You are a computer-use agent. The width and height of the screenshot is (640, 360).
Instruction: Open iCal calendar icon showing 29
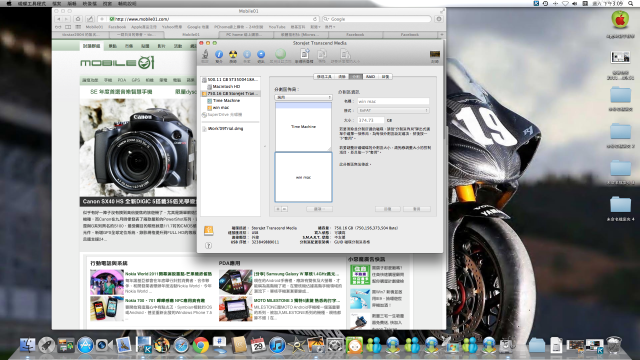(x=258, y=345)
